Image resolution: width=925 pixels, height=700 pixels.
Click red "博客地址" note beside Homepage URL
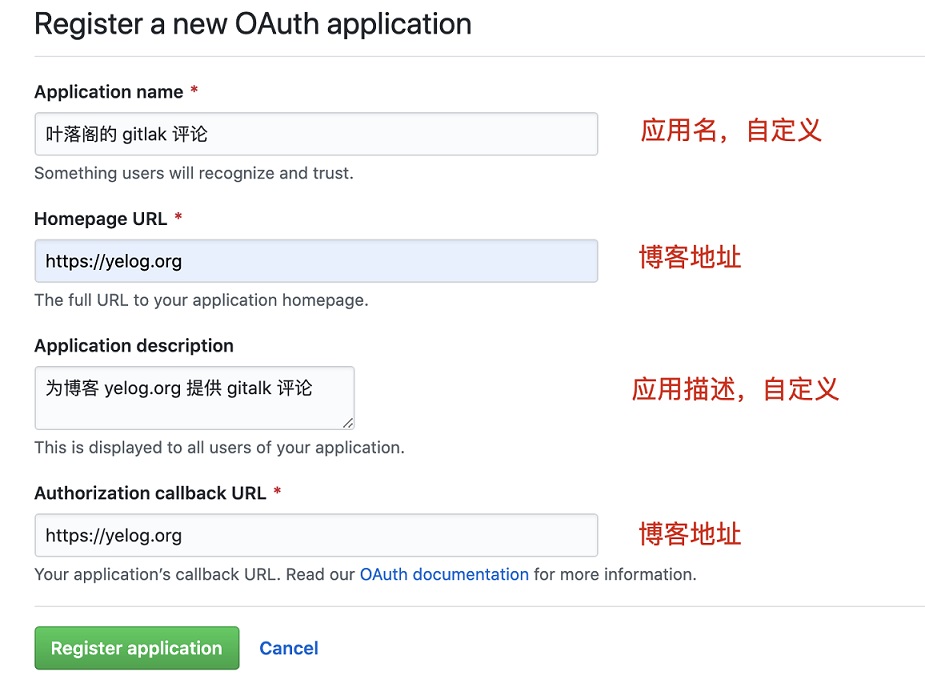690,258
